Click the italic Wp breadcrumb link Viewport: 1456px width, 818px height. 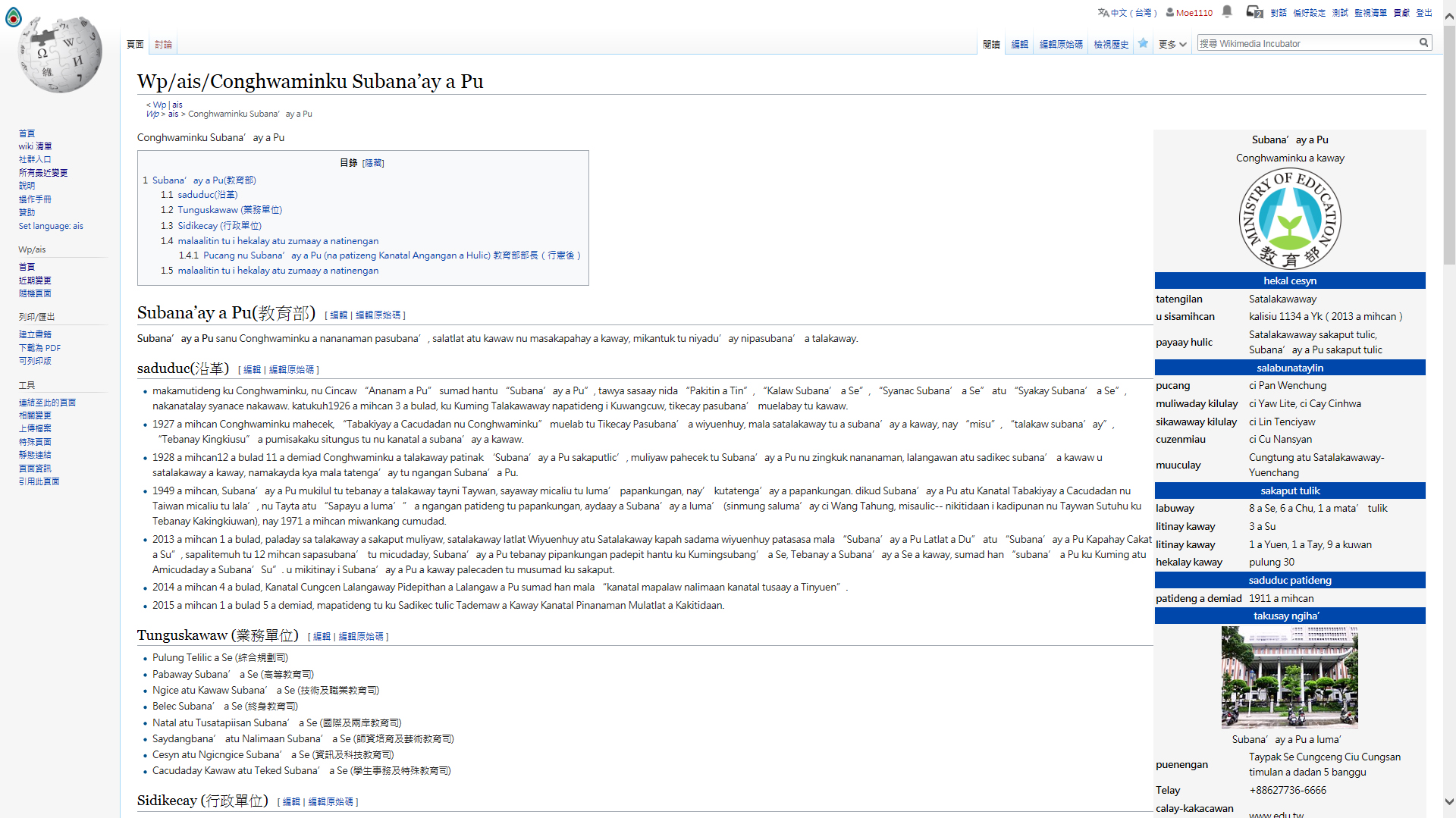[x=152, y=114]
